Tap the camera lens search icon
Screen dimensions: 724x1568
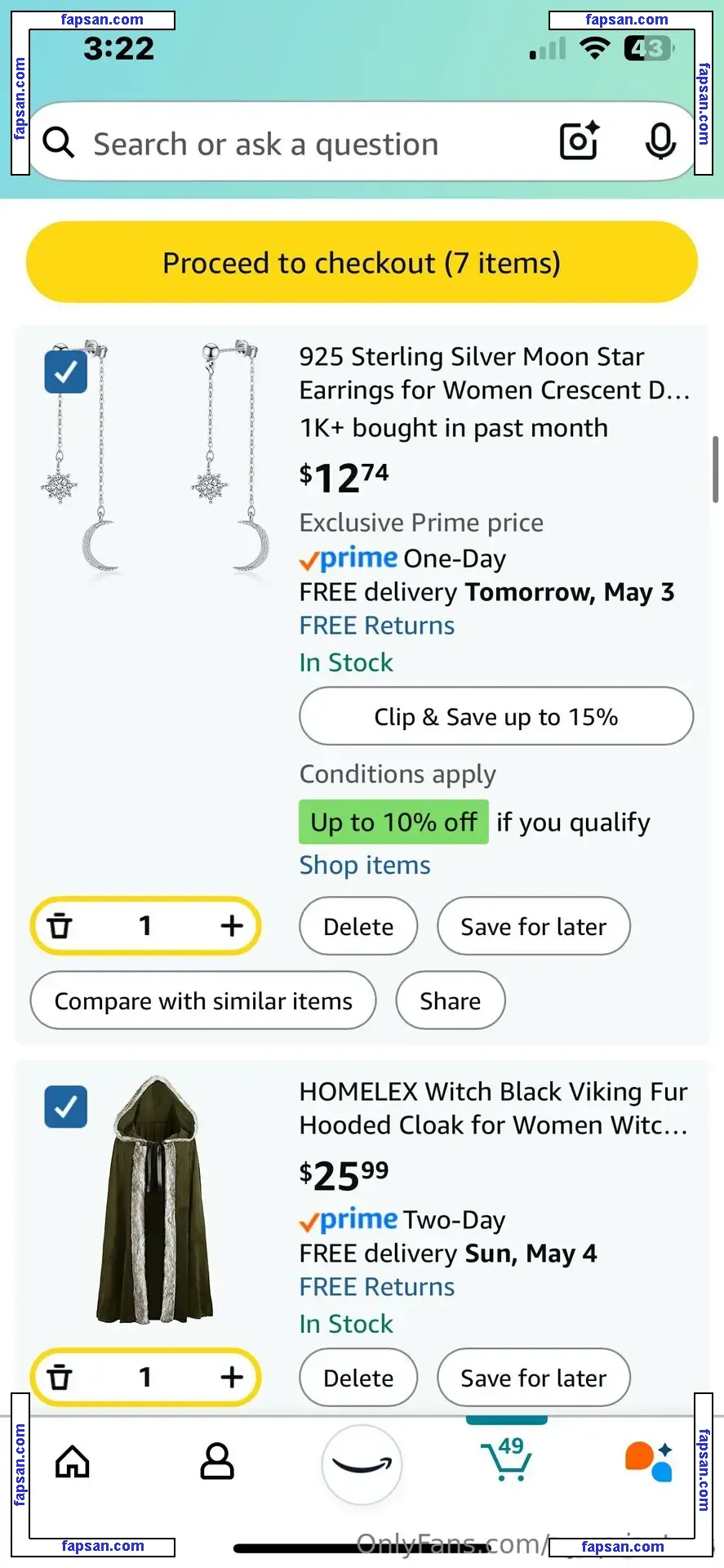click(579, 141)
